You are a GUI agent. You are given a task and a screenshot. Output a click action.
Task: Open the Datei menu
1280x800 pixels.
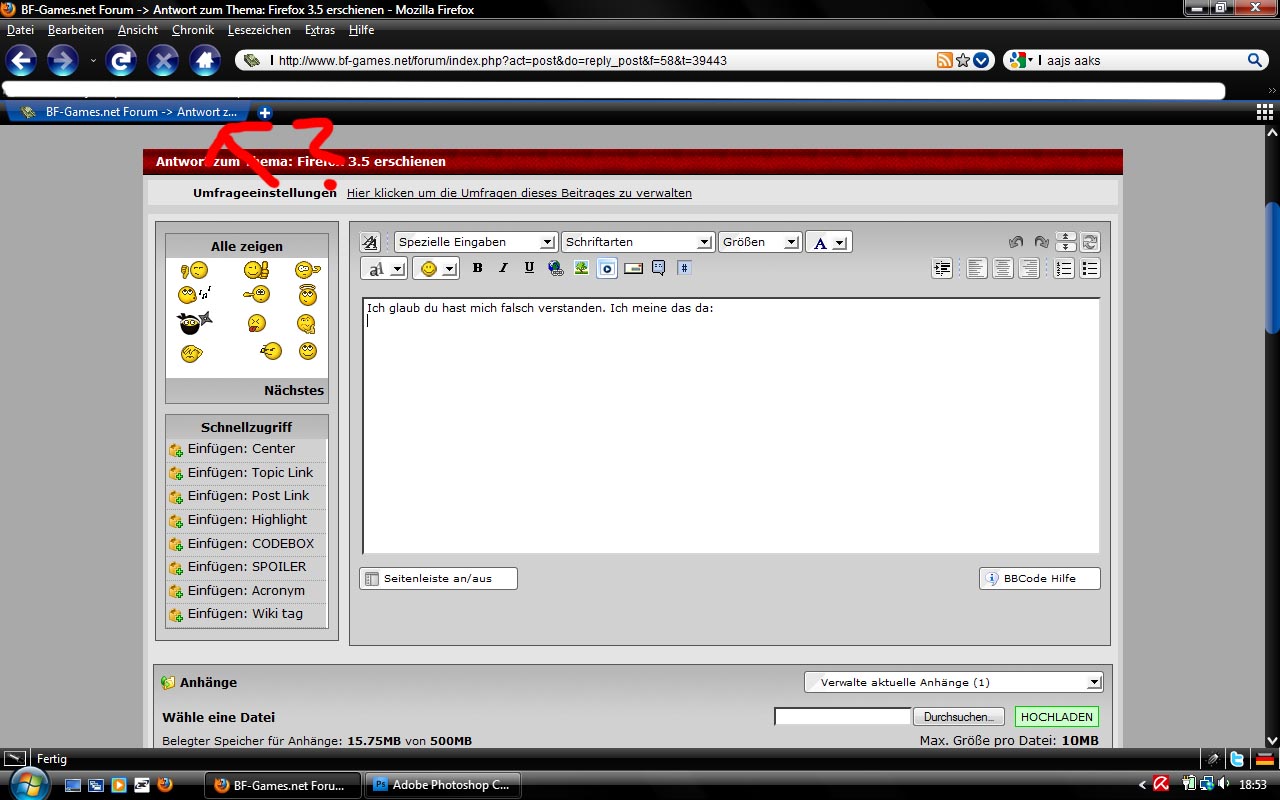coord(20,30)
